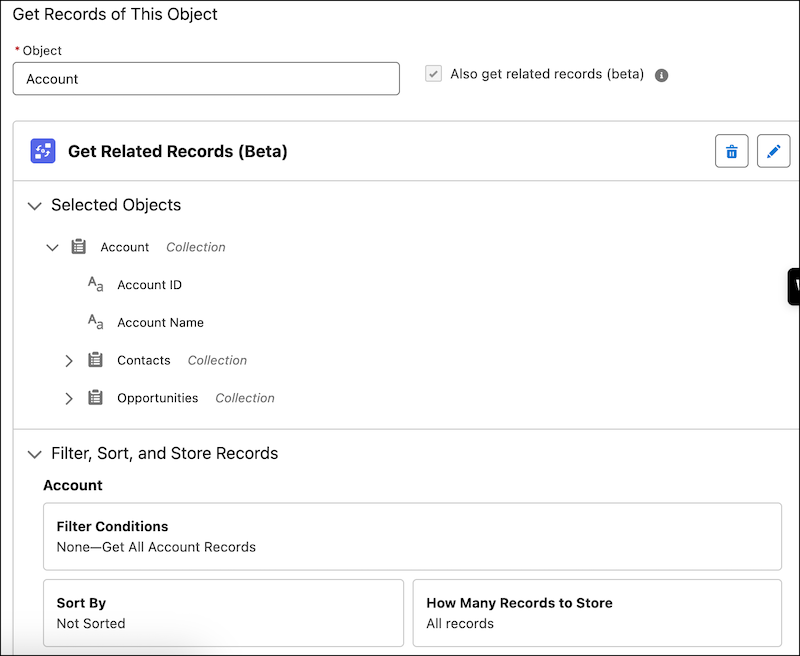Click the pencil edit icon button
Screen dimensions: 800x656
tap(773, 151)
